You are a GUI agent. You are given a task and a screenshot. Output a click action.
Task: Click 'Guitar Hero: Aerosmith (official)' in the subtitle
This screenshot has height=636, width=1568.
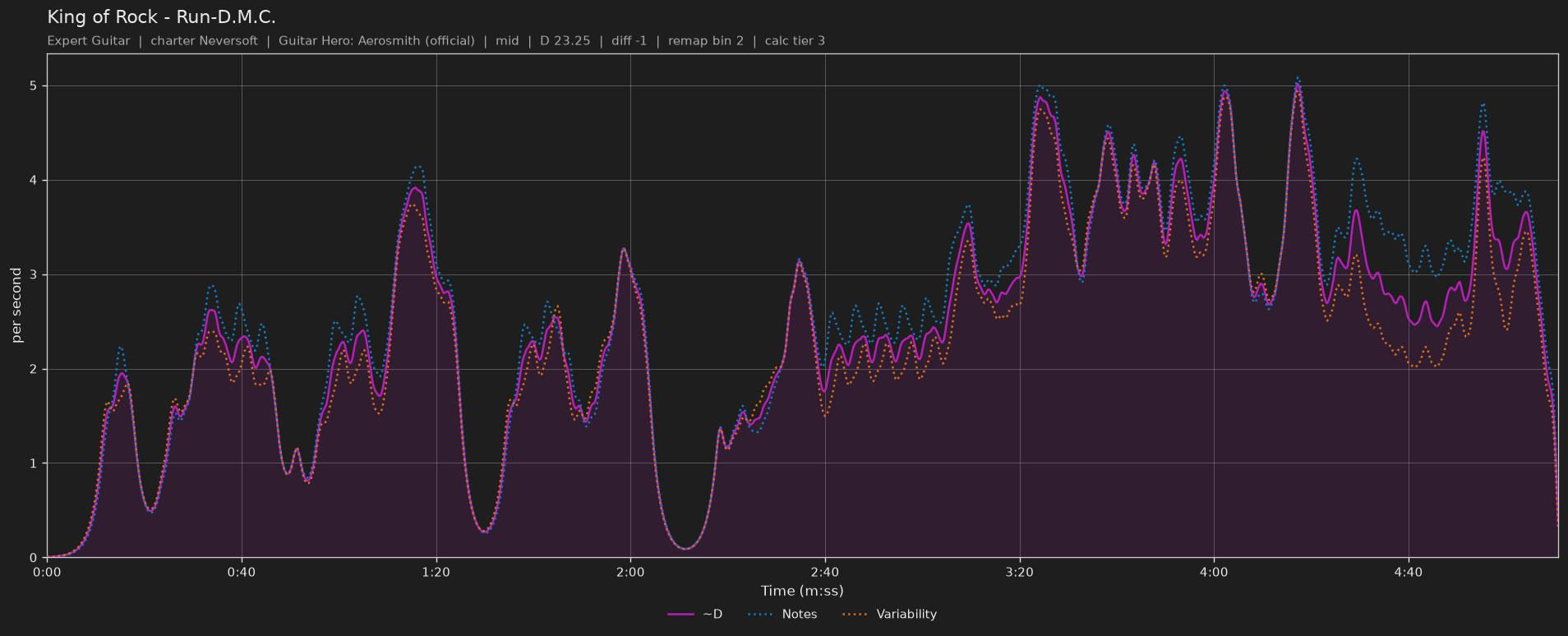coord(376,40)
